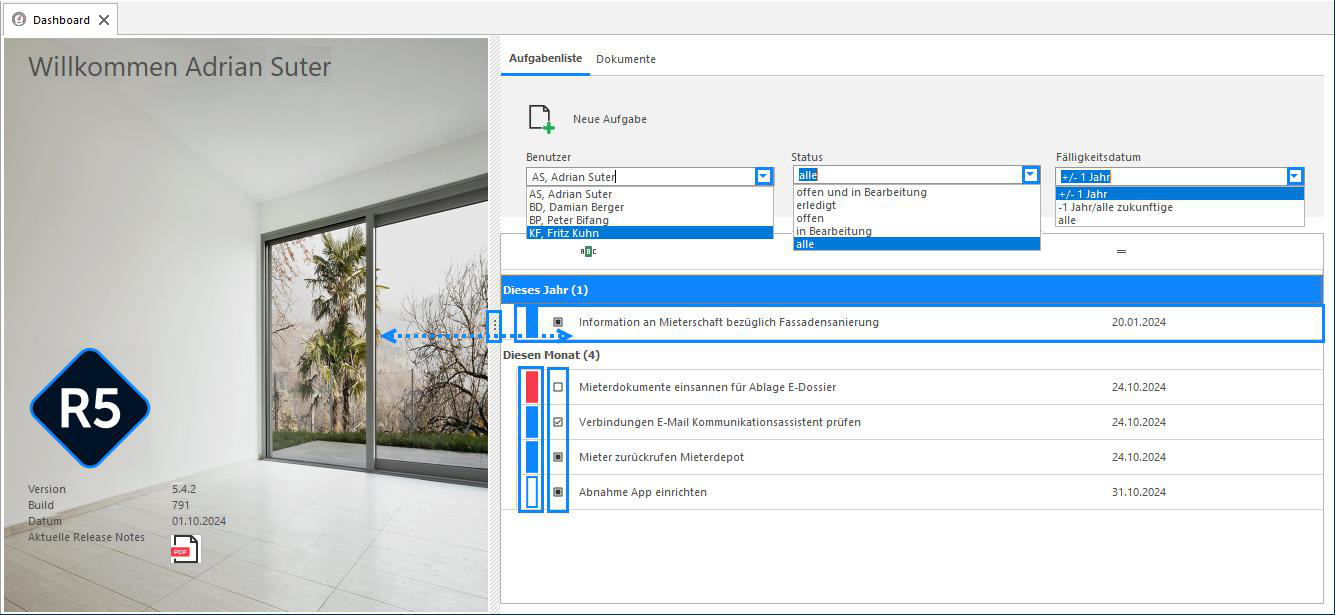This screenshot has height=615, width=1335.
Task: Click Datum value 01.10.2024
Action: (199, 521)
